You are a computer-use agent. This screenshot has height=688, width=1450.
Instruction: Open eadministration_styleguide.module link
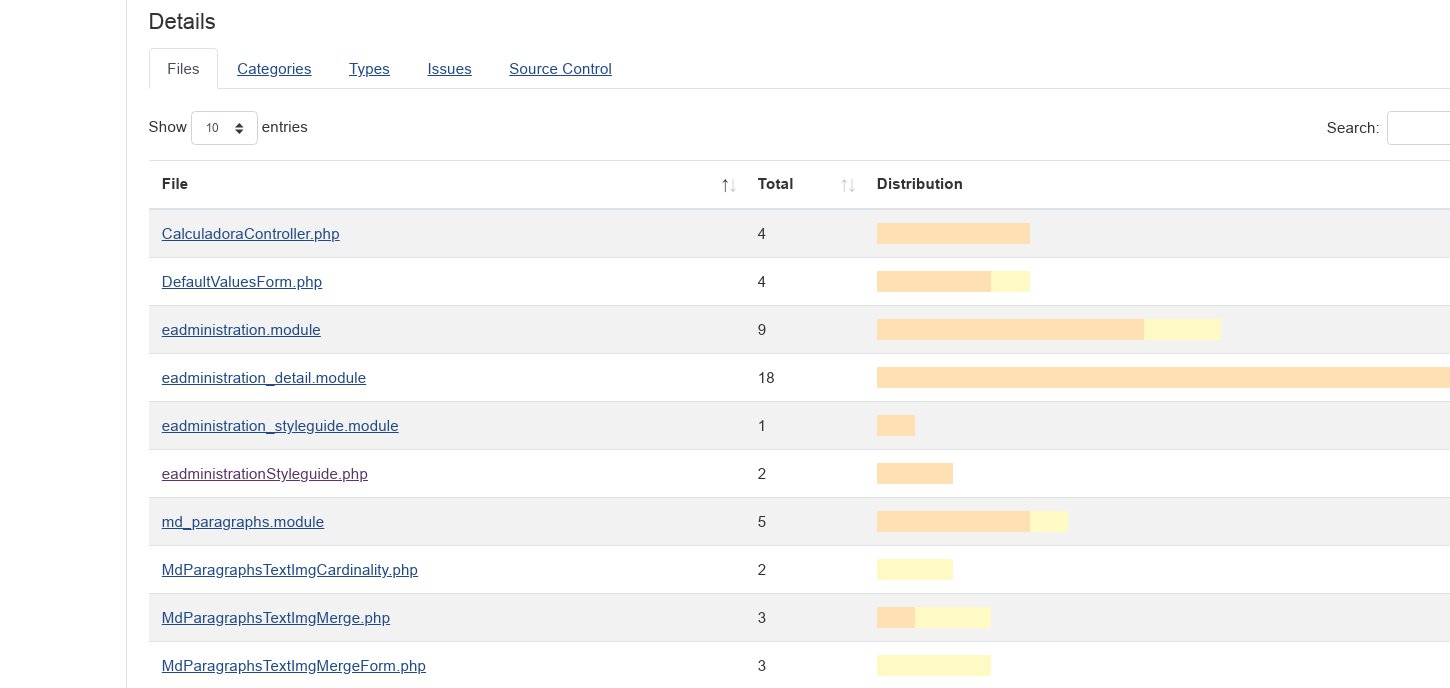click(x=280, y=426)
